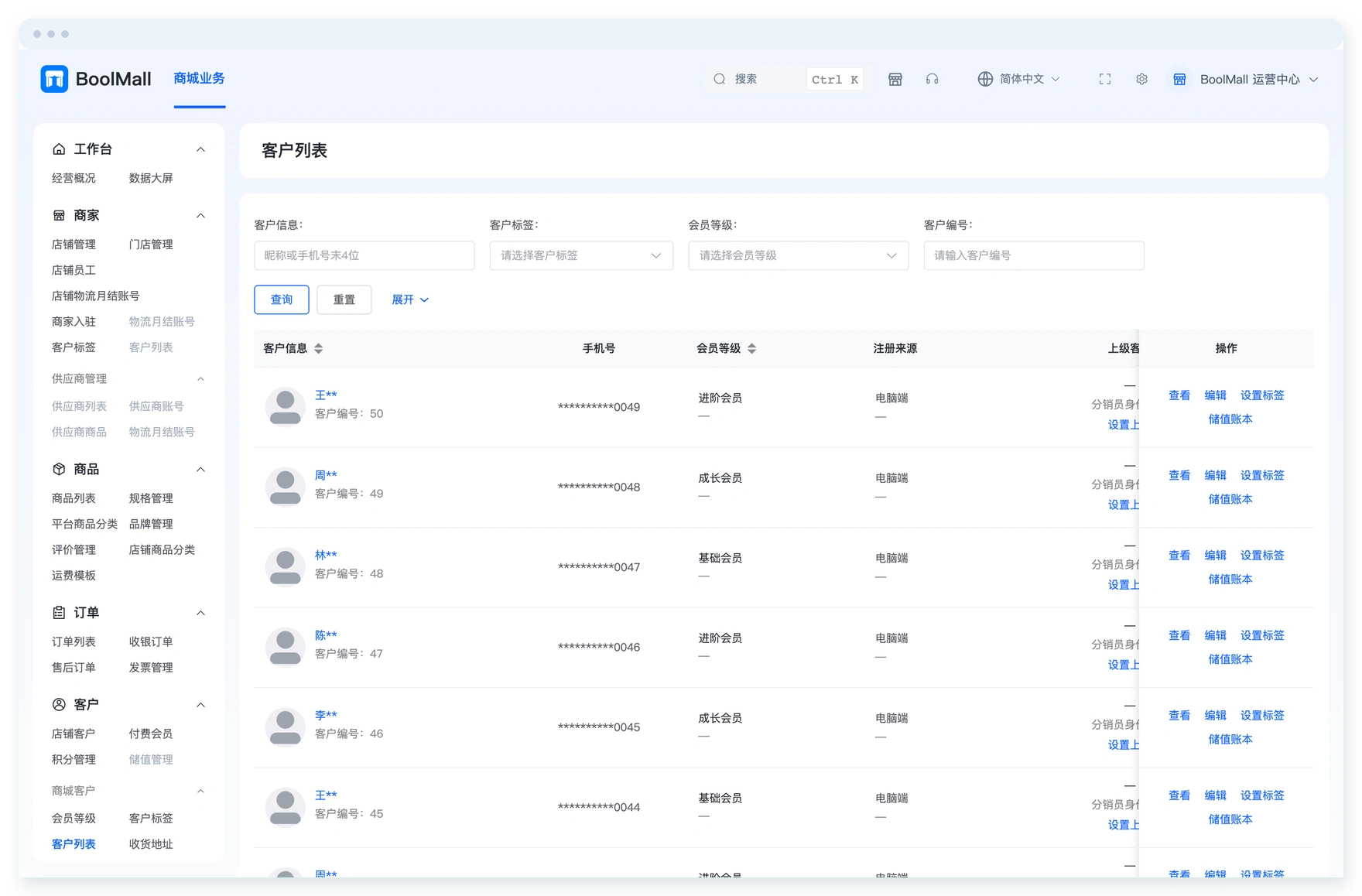Click the top search box
The width and height of the screenshot is (1362, 896).
[x=785, y=79]
